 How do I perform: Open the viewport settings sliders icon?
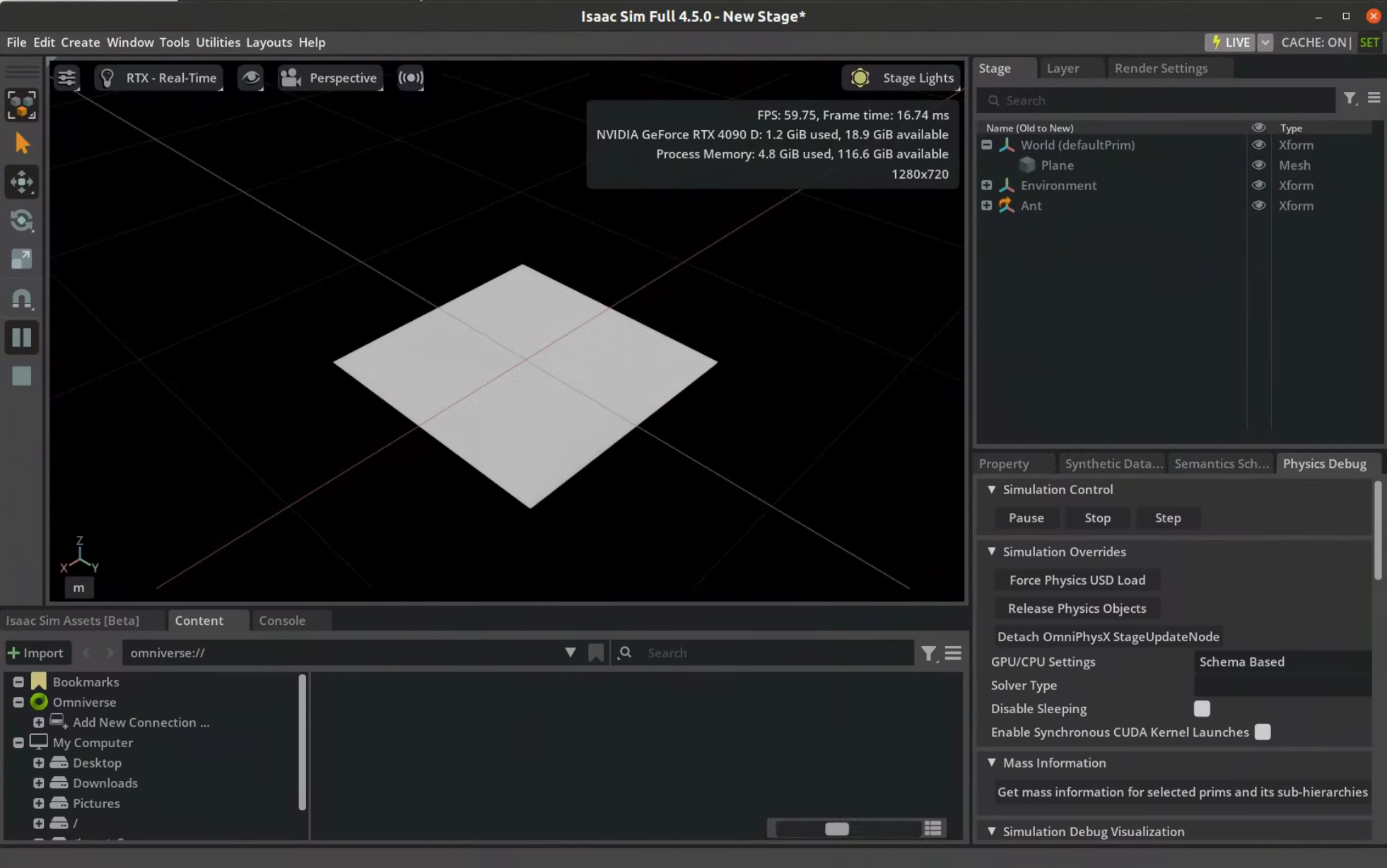(66, 78)
